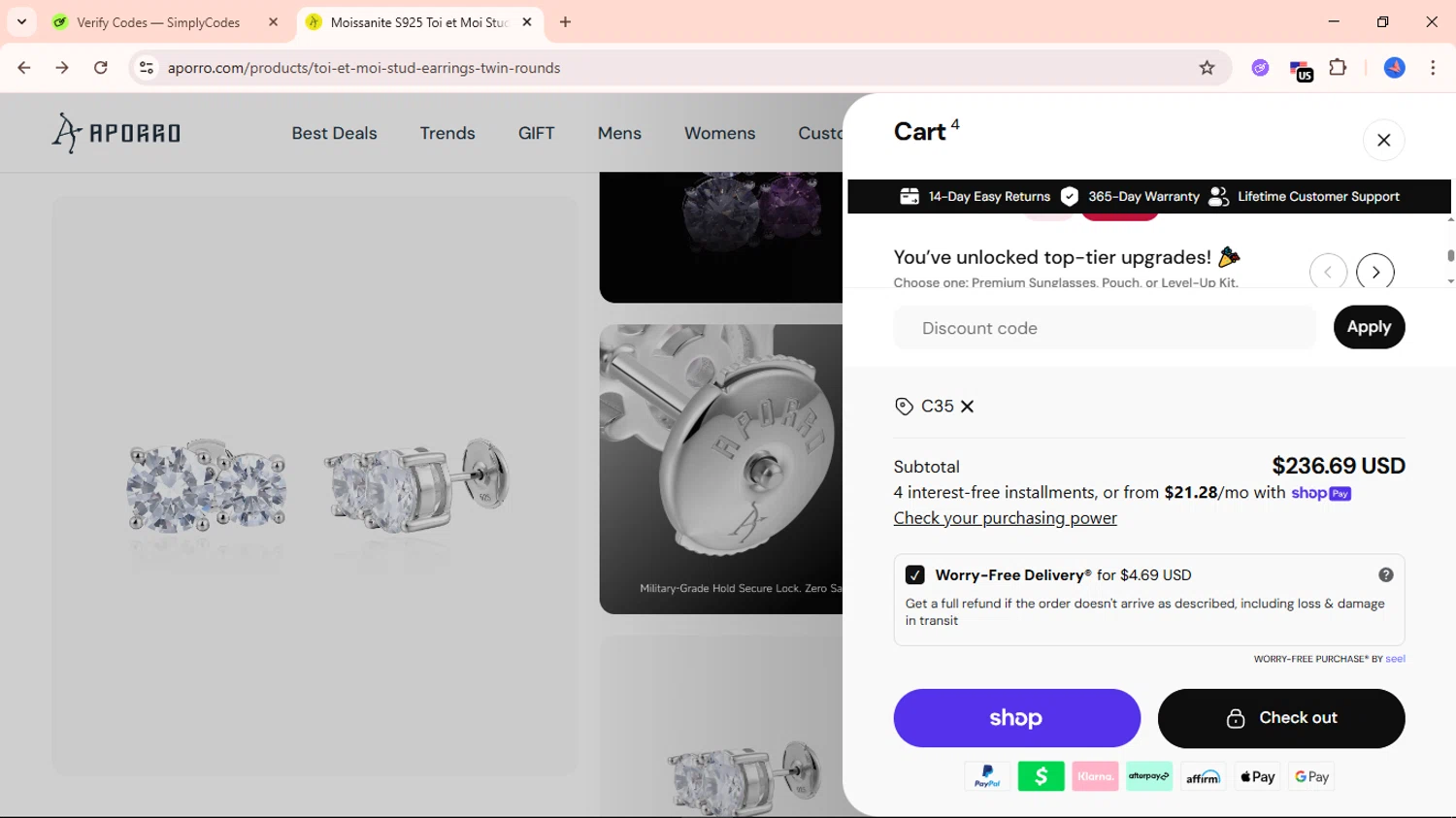This screenshot has height=818, width=1456.
Task: Select Google Pay payment icon
Action: [1311, 776]
